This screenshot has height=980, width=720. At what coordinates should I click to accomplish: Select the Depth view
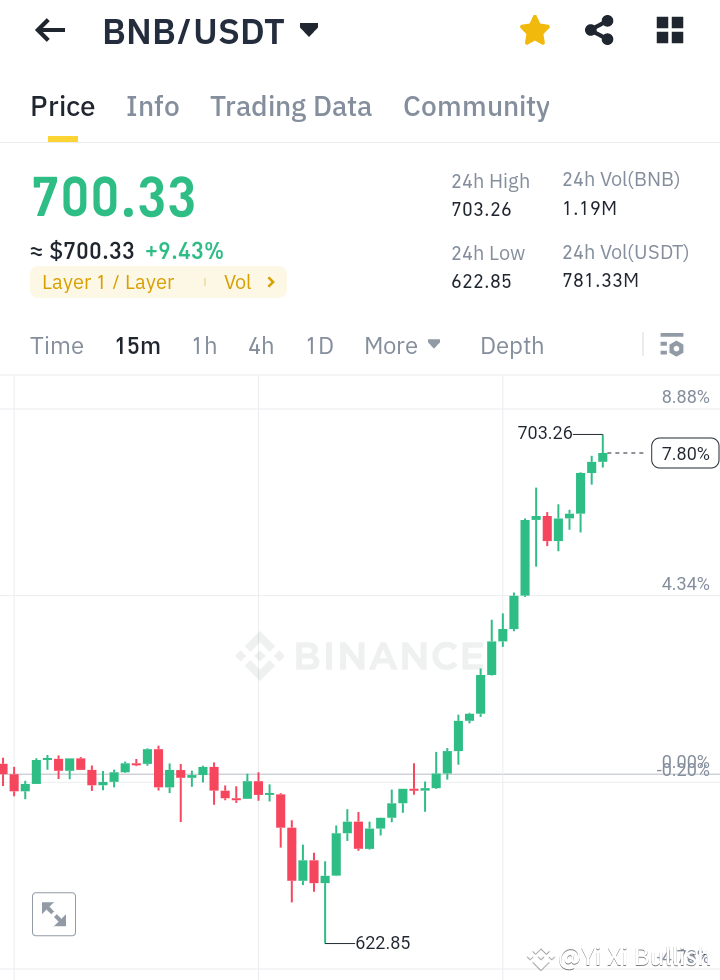pos(511,345)
